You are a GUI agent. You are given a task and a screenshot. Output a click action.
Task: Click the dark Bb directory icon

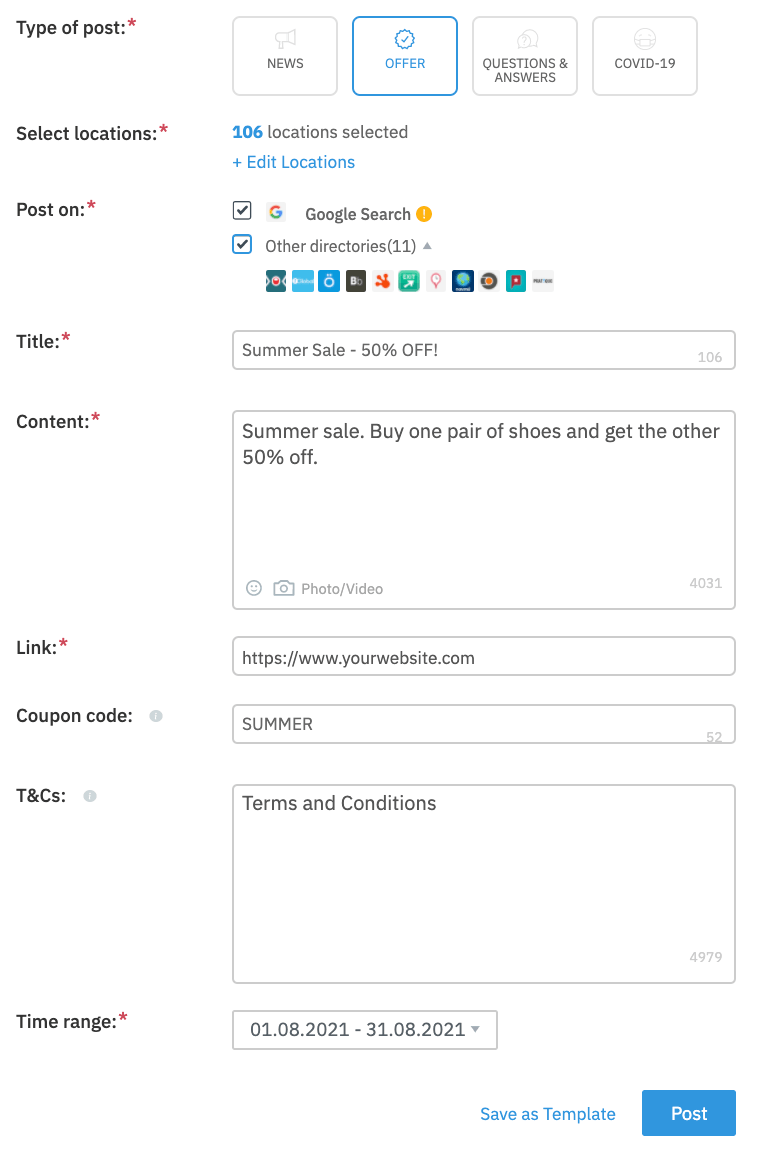[x=356, y=281]
